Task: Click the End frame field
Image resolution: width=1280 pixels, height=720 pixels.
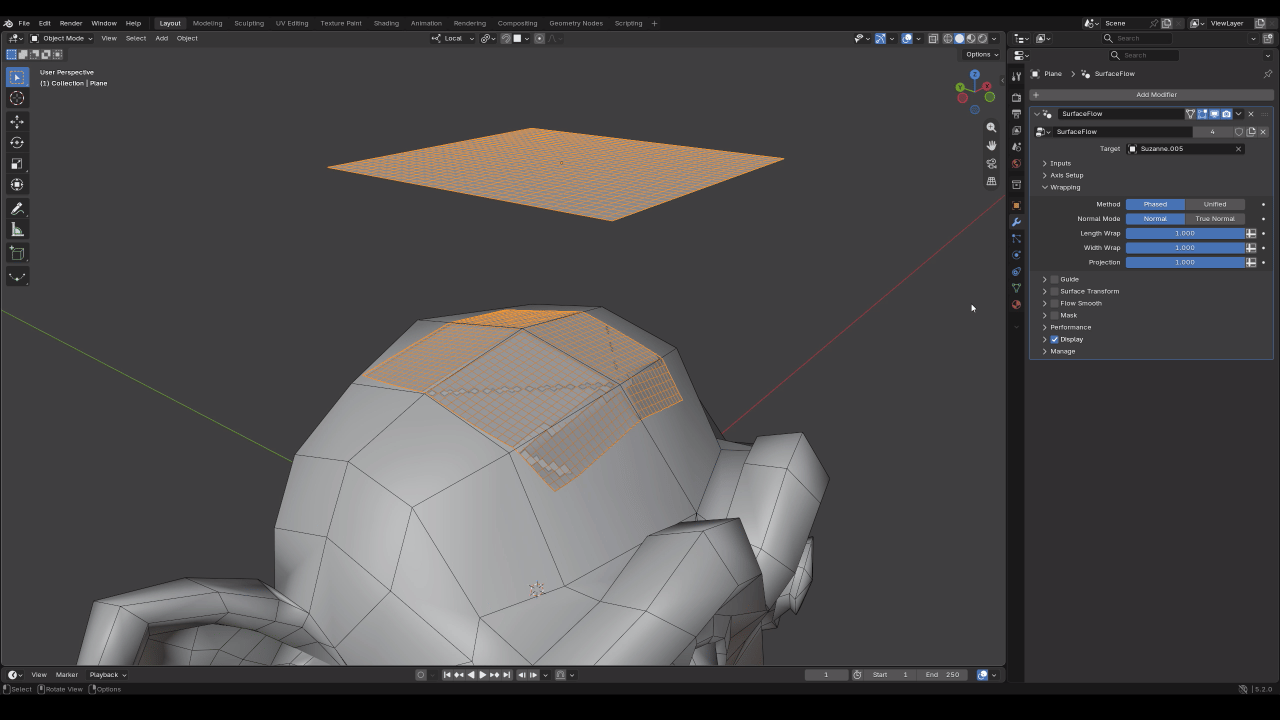Action: 942,674
